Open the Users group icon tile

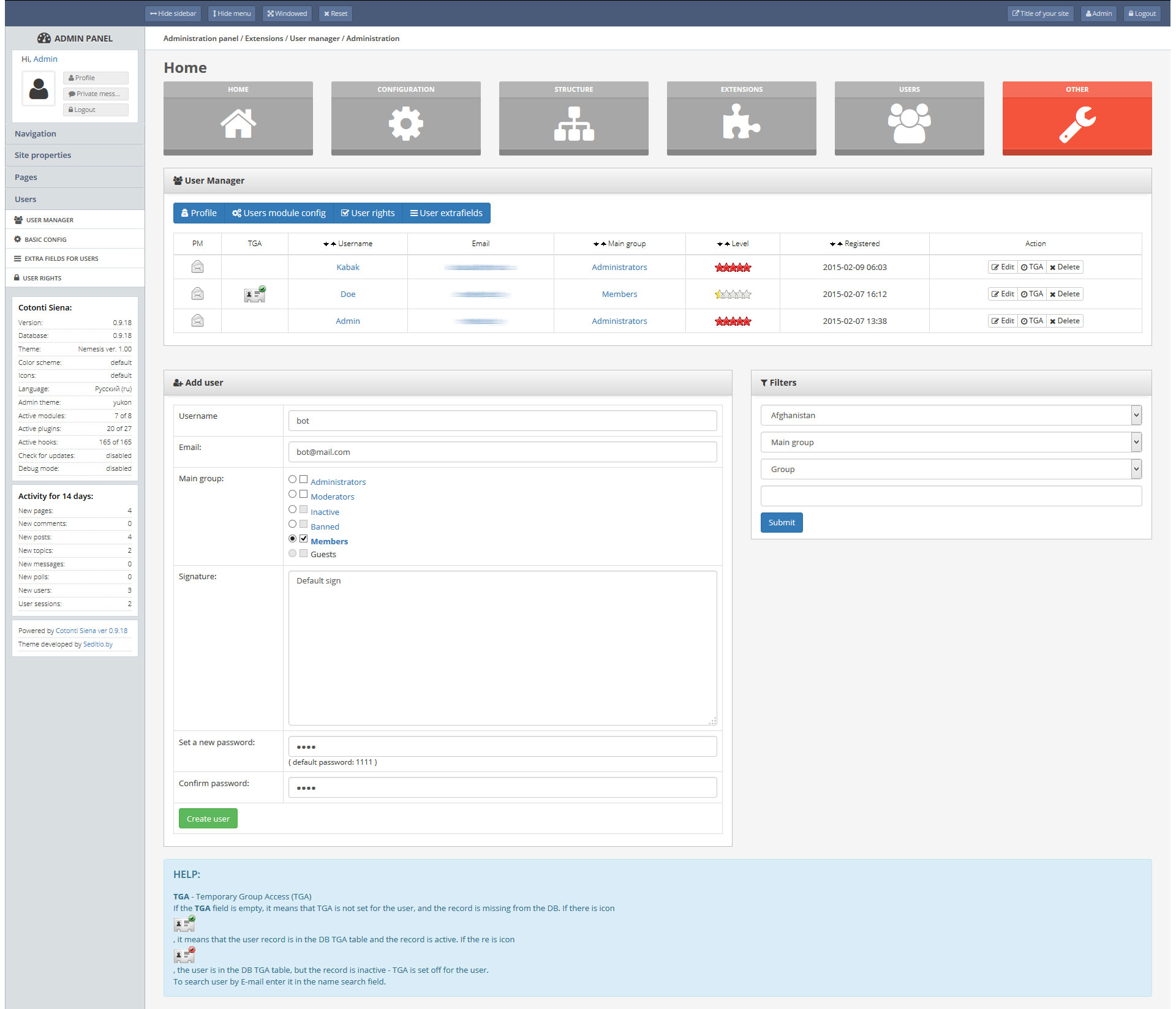[909, 123]
